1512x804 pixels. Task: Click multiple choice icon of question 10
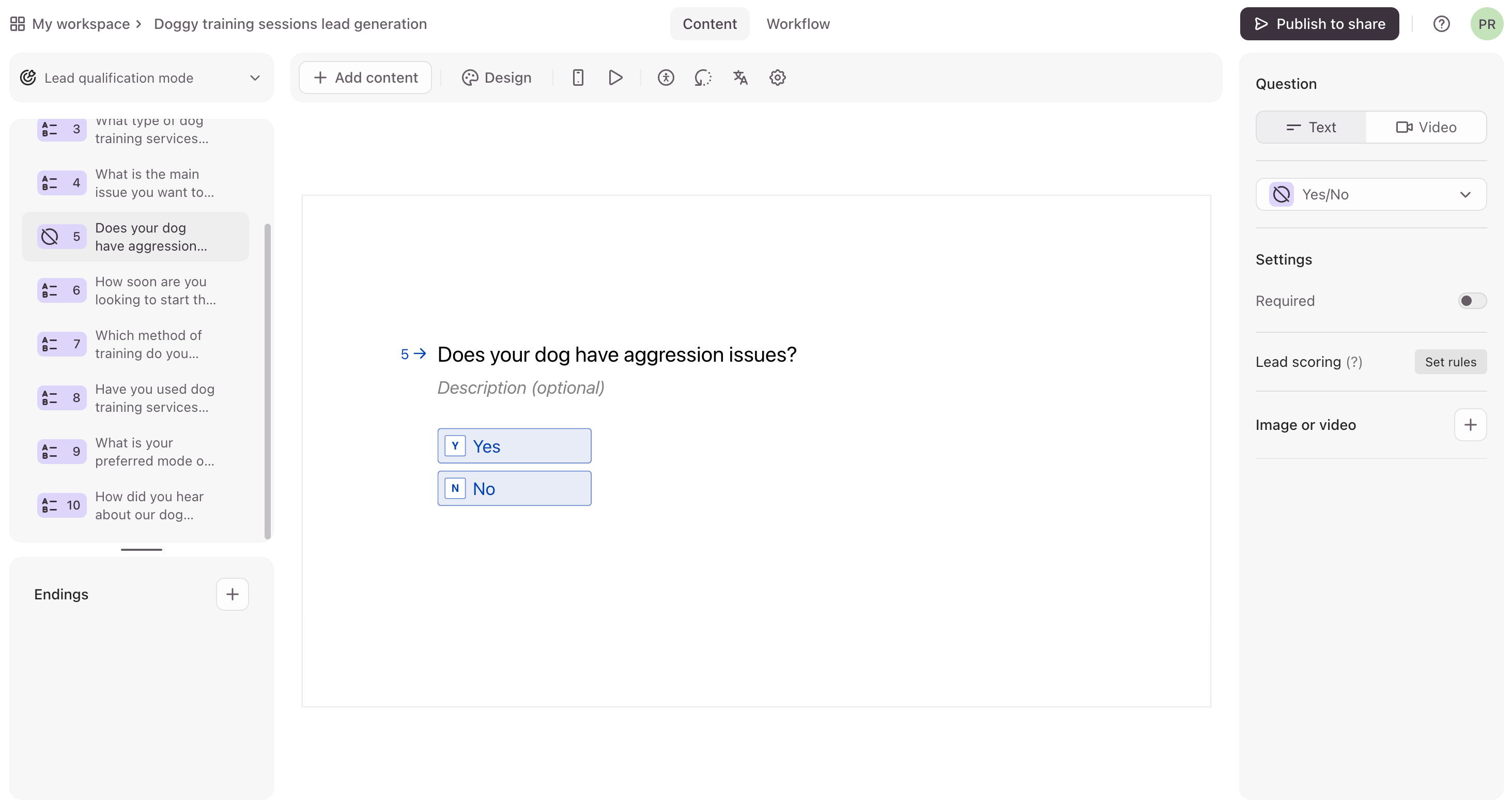point(50,505)
